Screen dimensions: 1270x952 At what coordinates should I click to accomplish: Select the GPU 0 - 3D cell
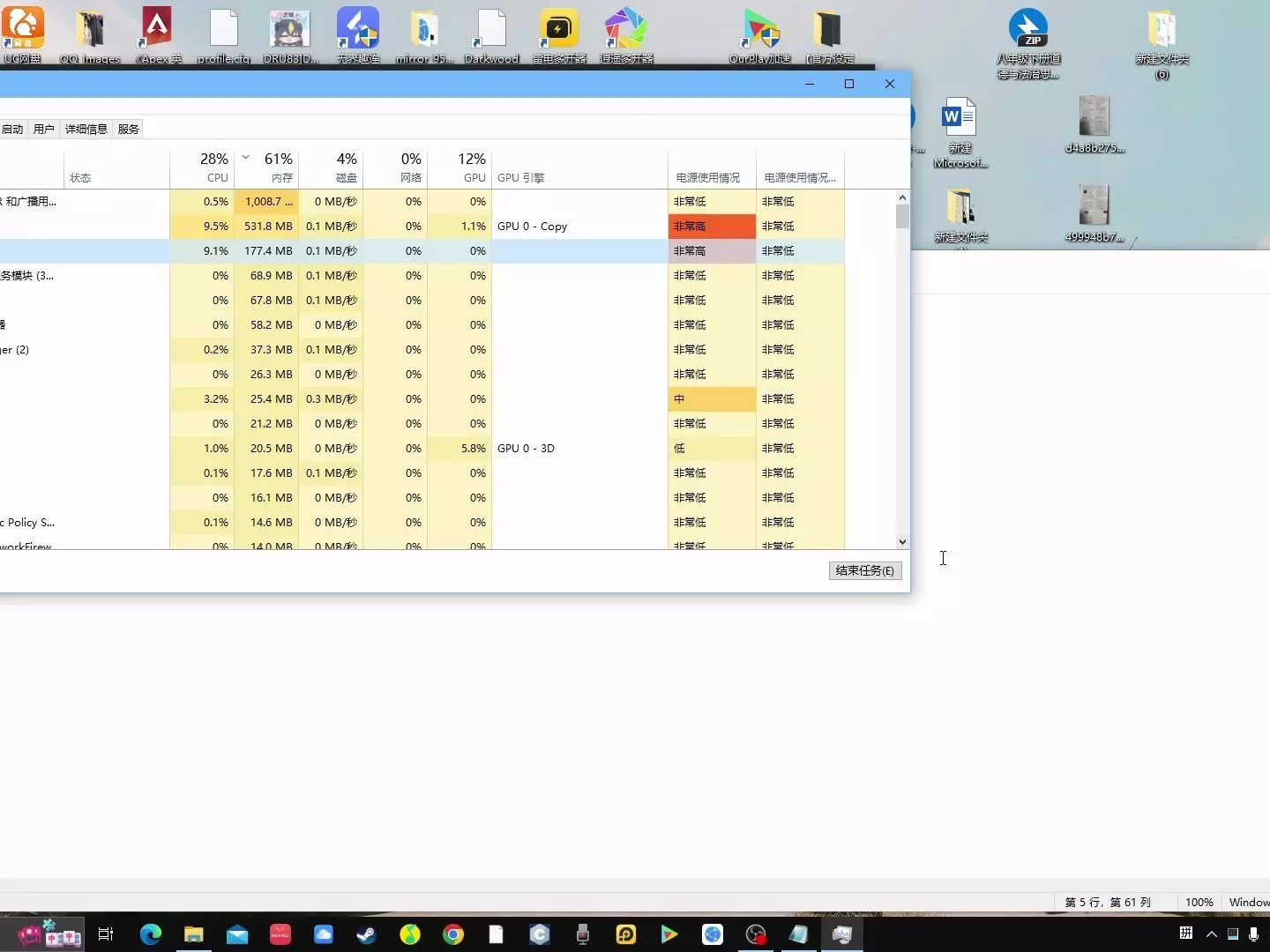pos(579,448)
